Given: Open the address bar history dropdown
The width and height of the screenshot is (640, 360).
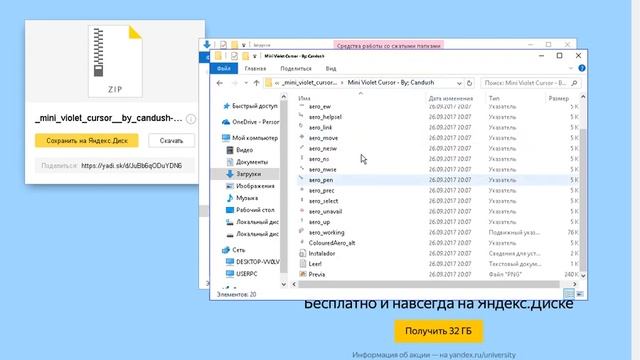Looking at the screenshot, I should [459, 83].
